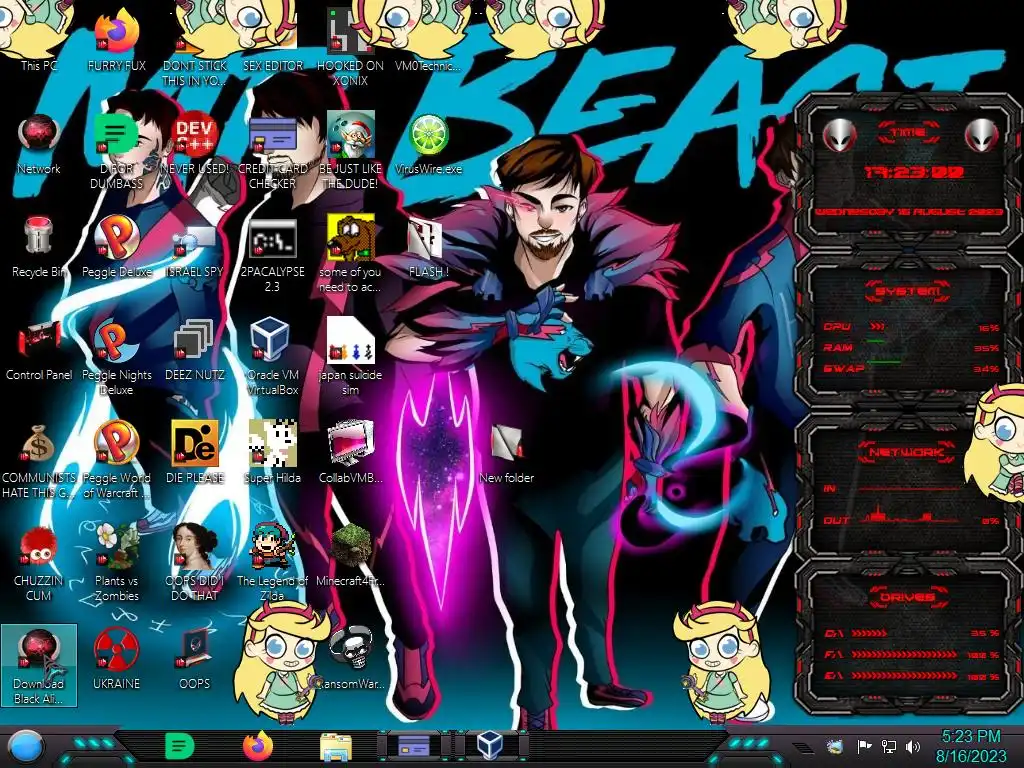The width and height of the screenshot is (1024, 768).
Task: Open the OOPS desktop shortcut
Action: point(194,660)
